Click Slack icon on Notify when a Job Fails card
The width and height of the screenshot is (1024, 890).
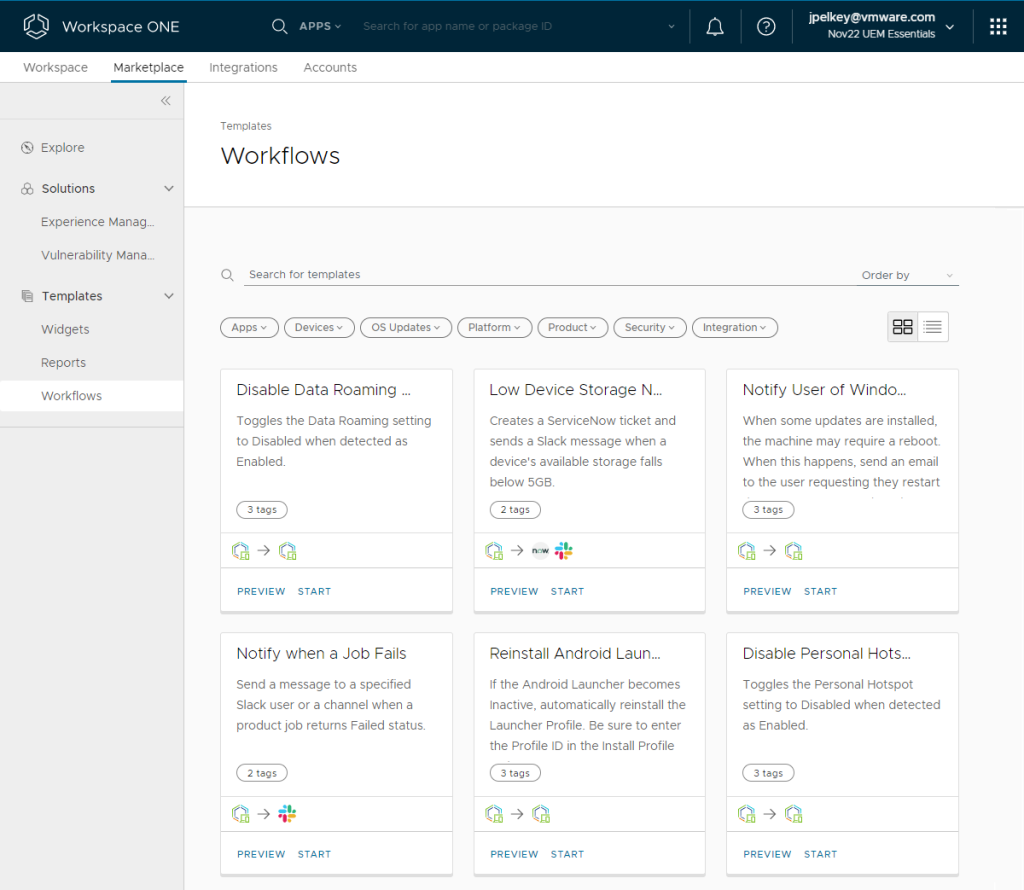click(287, 814)
